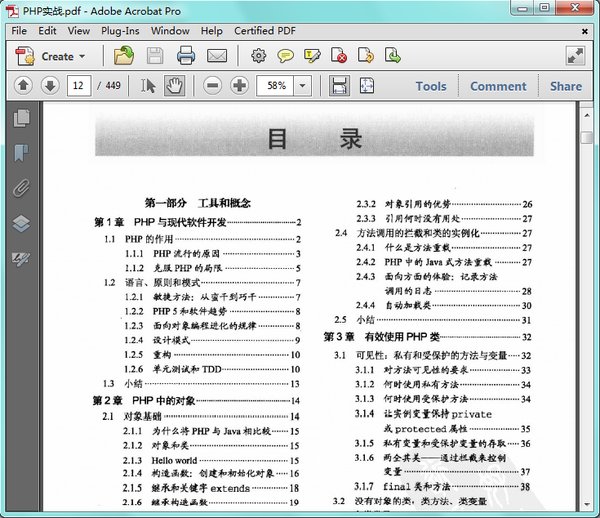Expand the Create button dropdown

tap(82, 57)
